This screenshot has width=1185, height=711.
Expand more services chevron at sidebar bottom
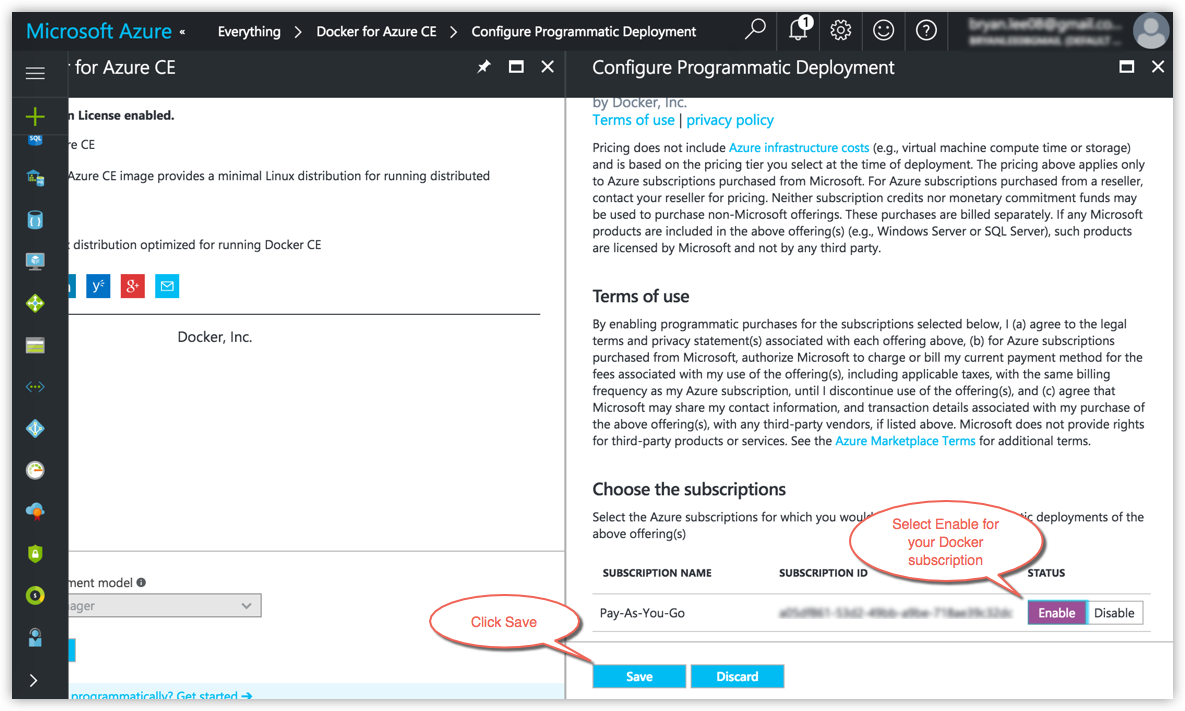click(x=34, y=680)
